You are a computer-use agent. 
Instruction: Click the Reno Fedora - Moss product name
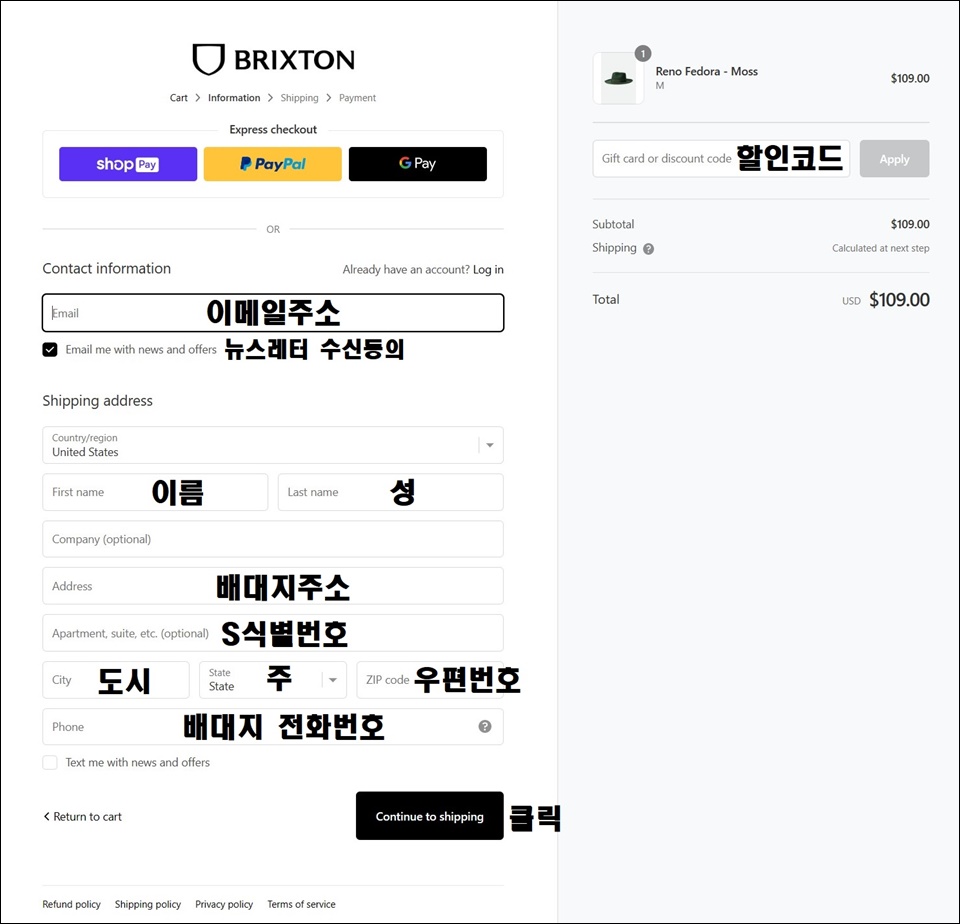pos(707,72)
